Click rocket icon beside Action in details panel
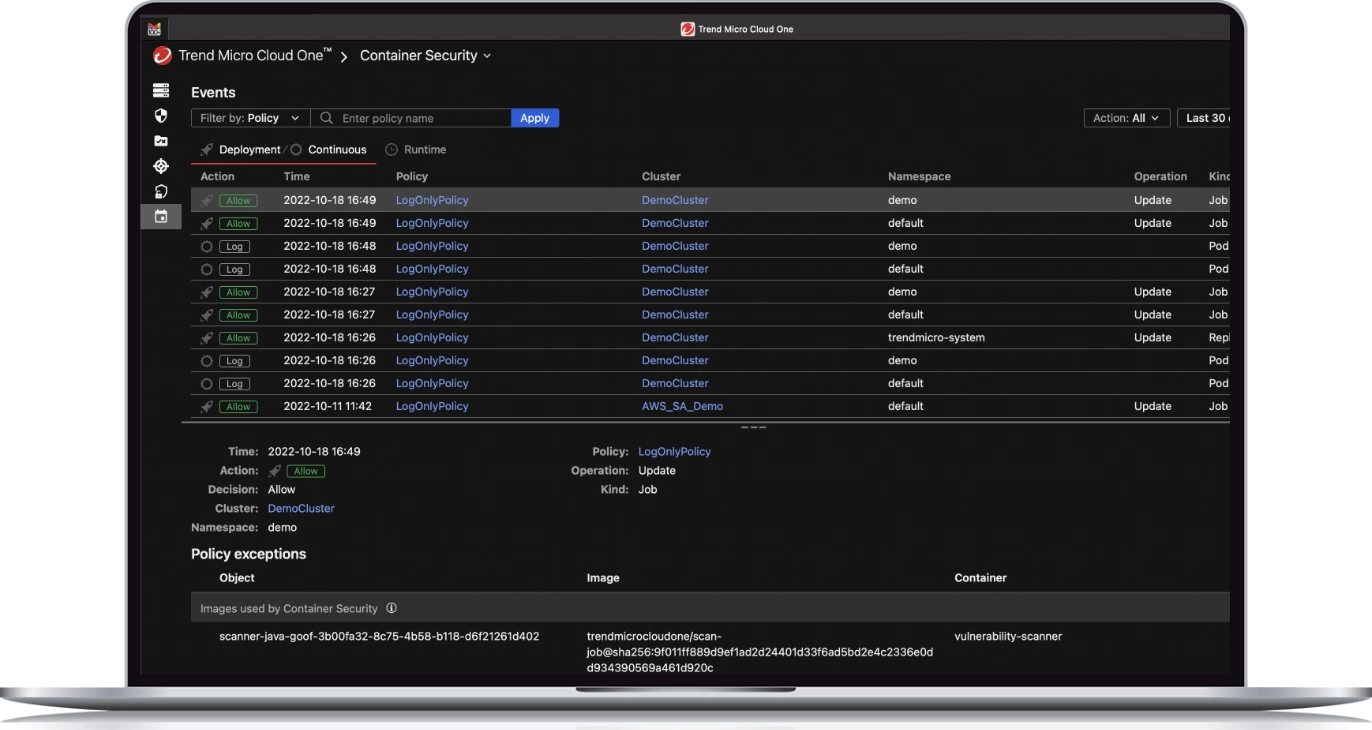Image resolution: width=1372 pixels, height=730 pixels. coord(275,471)
